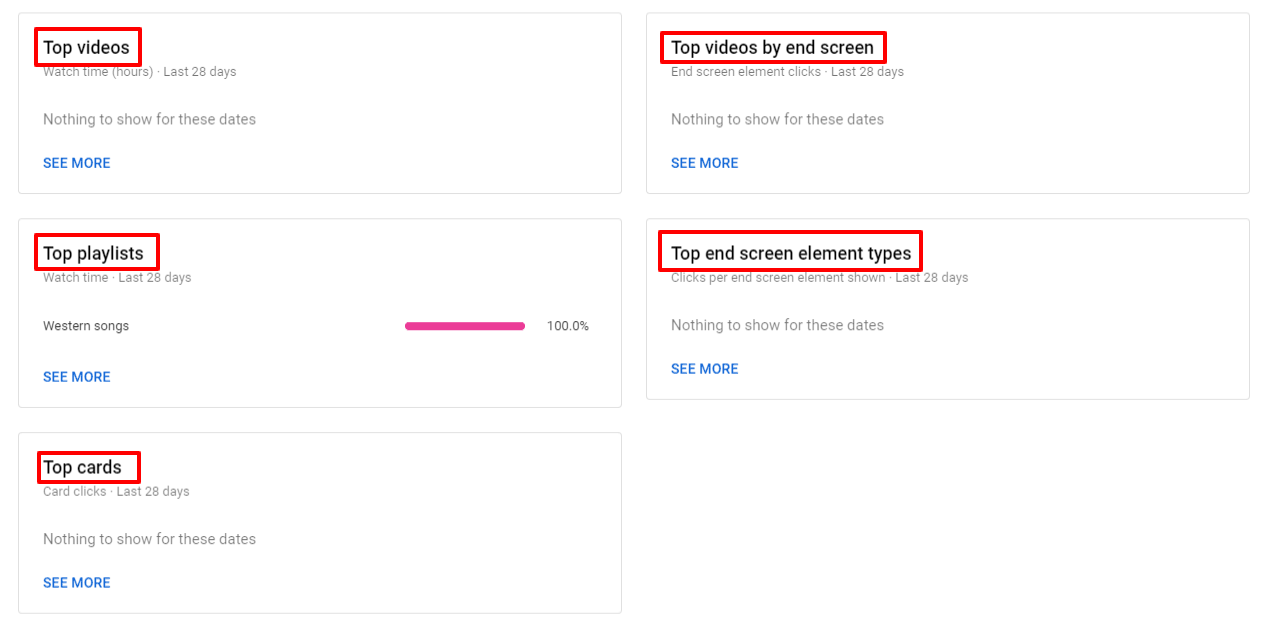Image resolution: width=1263 pixels, height=622 pixels.
Task: Open SEE MORE under Top videos
Action: pyautogui.click(x=76, y=163)
